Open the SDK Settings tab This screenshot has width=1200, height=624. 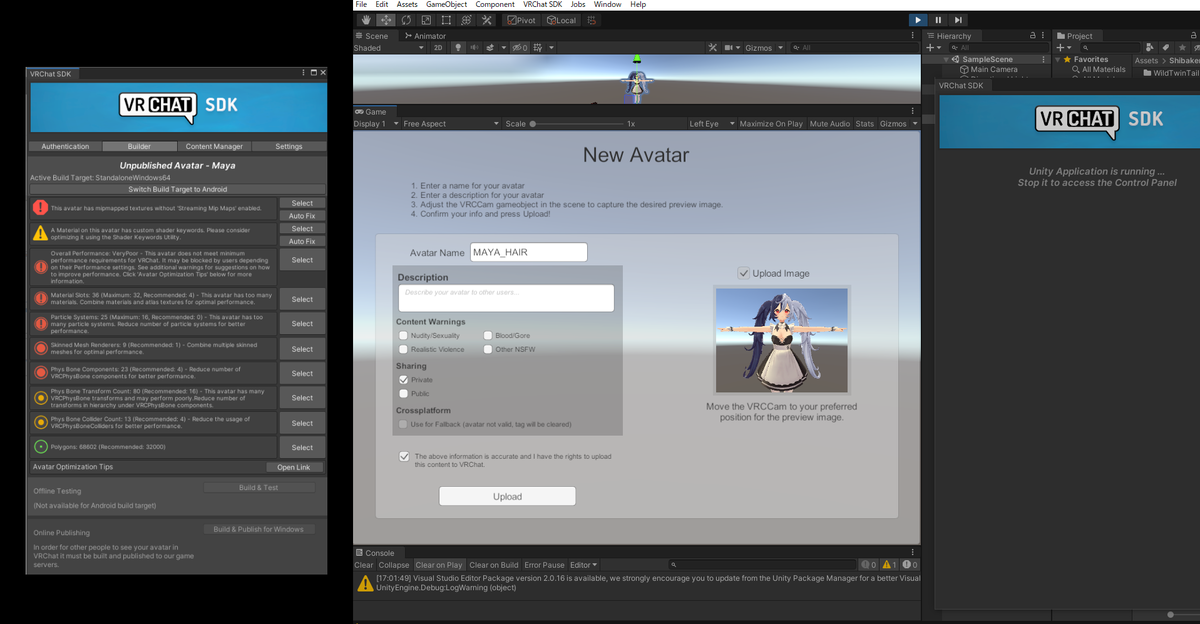coord(289,146)
